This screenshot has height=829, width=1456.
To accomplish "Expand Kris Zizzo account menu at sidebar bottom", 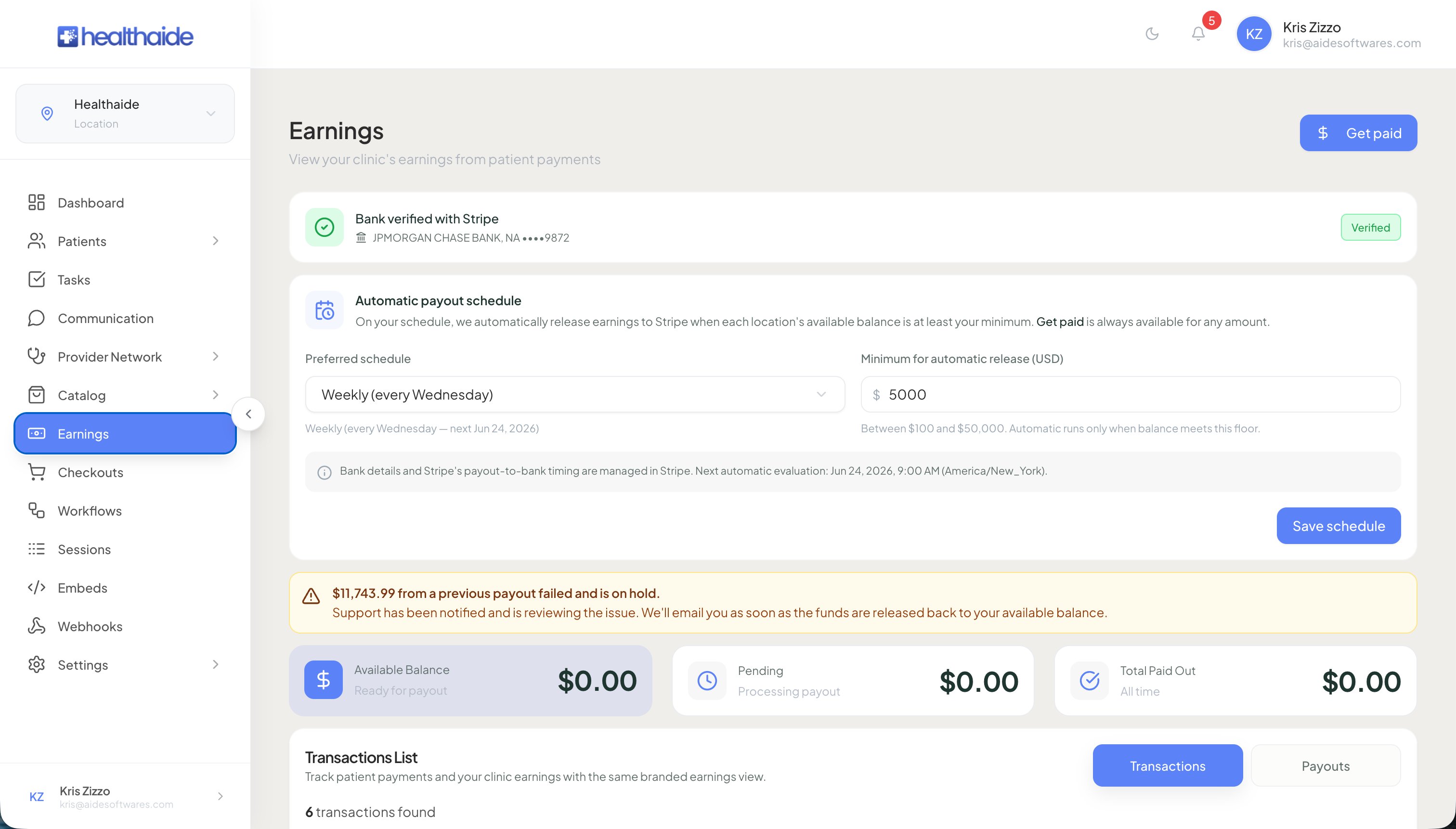I will 221,797.
